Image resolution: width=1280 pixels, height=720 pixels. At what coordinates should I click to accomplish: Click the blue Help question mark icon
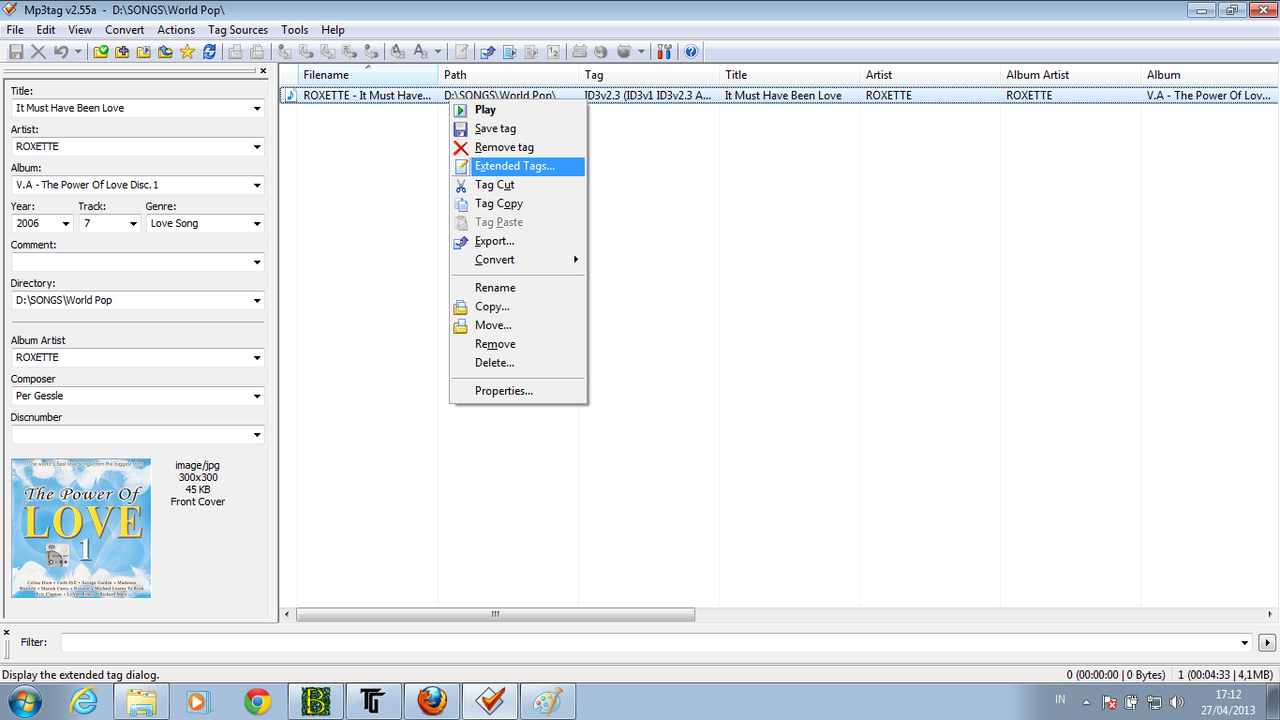pyautogui.click(x=691, y=52)
